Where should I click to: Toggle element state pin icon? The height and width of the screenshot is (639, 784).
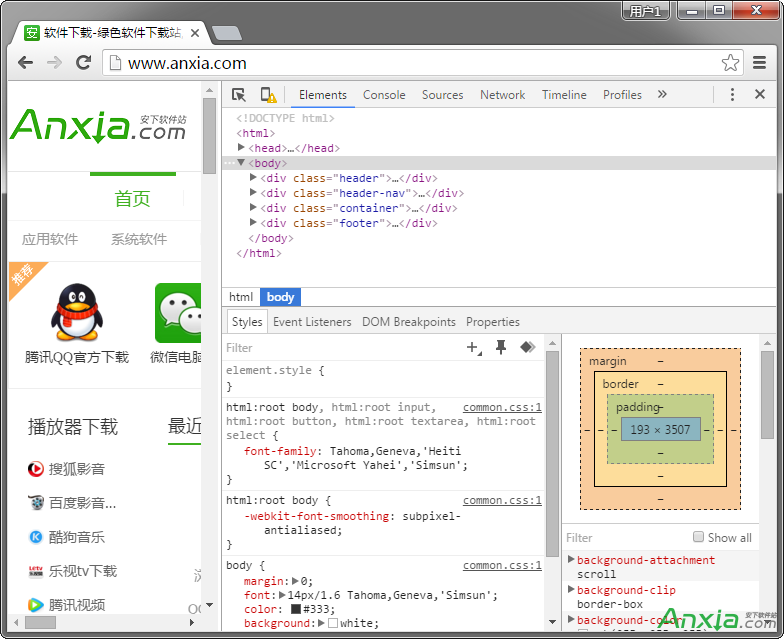coord(500,347)
